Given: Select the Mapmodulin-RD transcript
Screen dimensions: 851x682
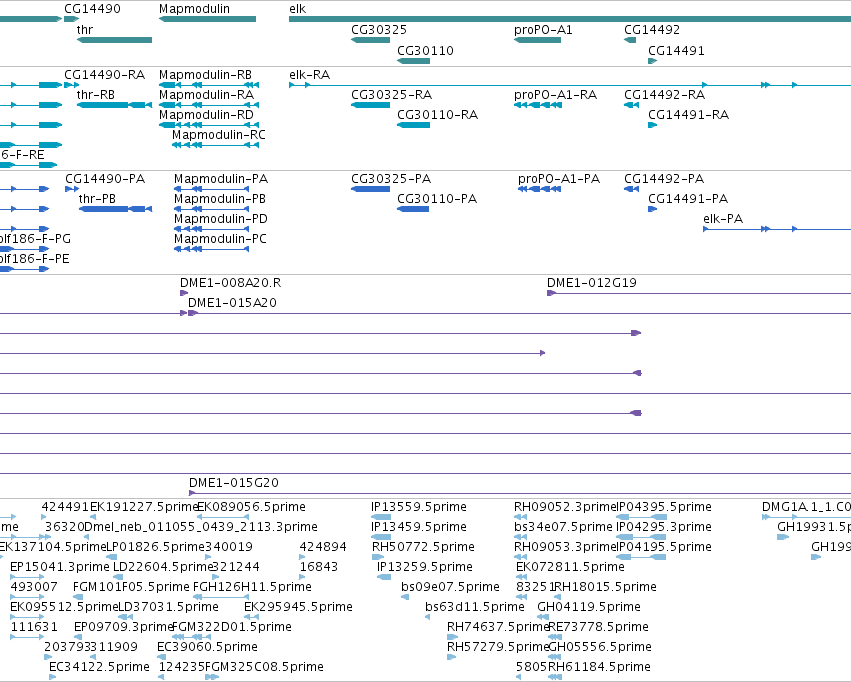Looking at the screenshot, I should (x=206, y=114).
